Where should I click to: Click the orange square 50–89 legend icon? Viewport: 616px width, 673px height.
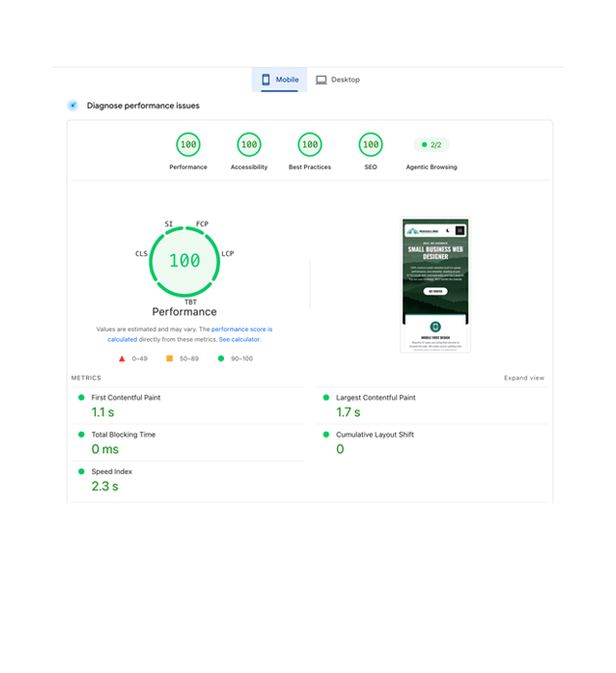170,358
